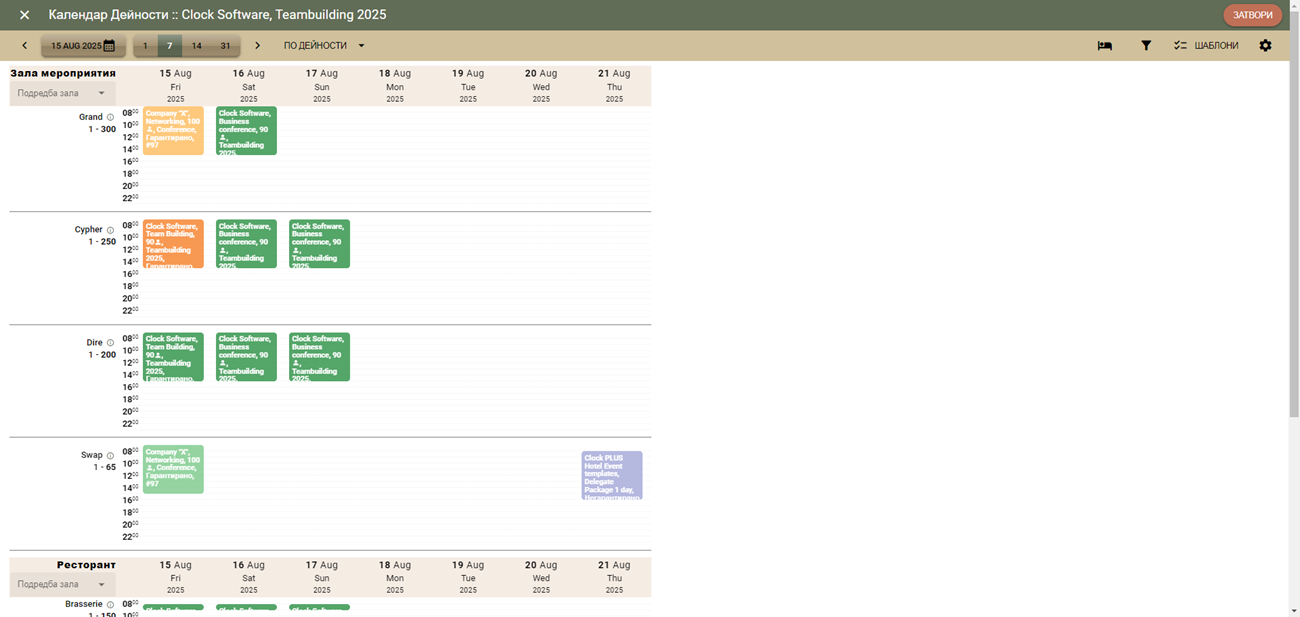Screen dimensions: 1300x617
Task: Click the 20 Aug Wed header in Зала мероприятия
Action: [x=541, y=86]
